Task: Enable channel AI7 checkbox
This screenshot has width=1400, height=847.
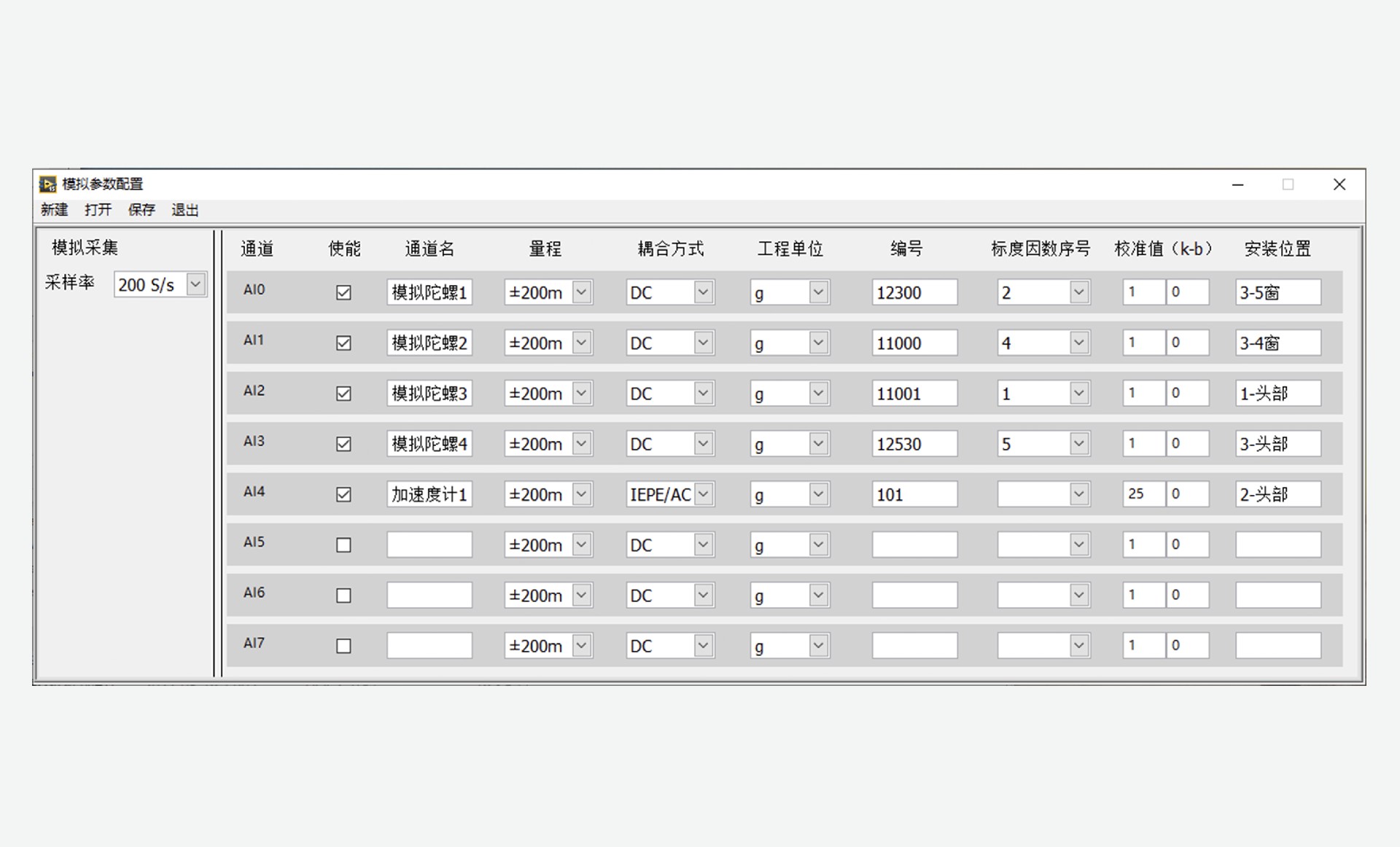Action: pos(343,646)
